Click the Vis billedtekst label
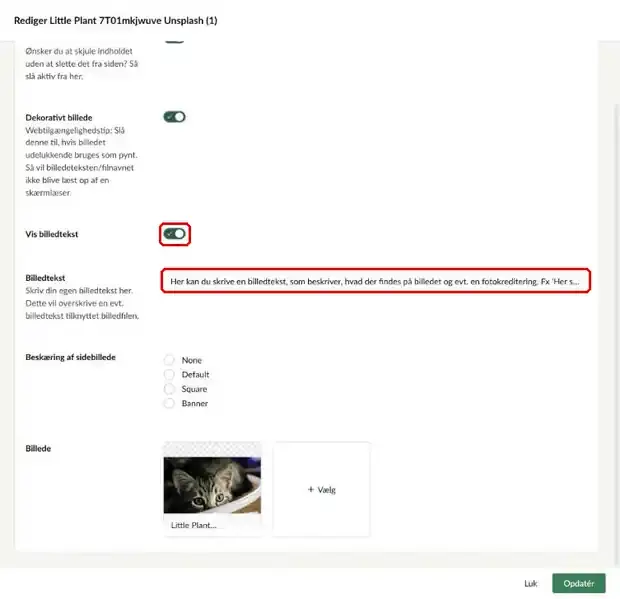The image size is (620, 599). pos(52,234)
